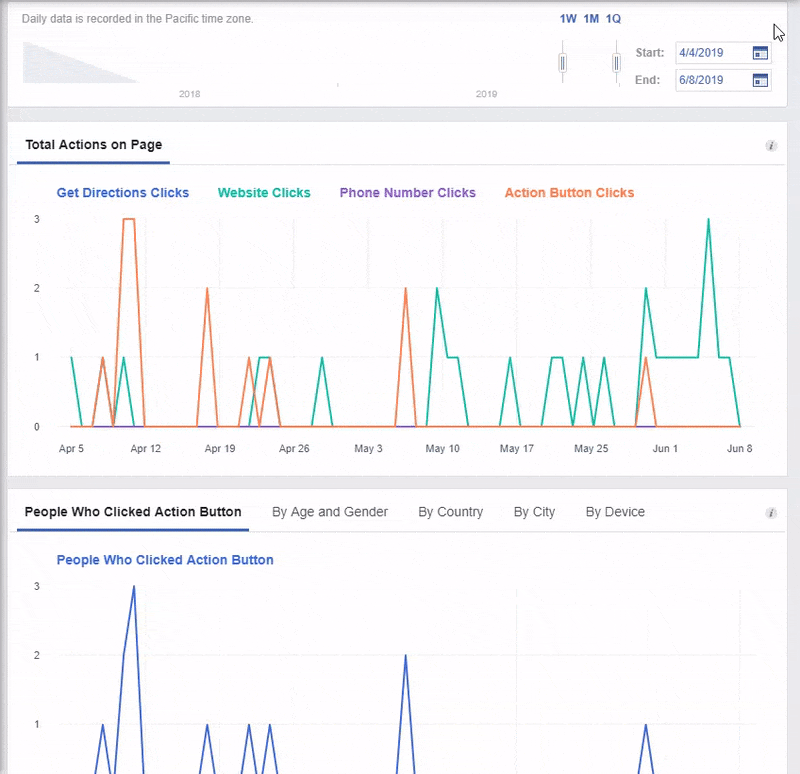
Task: Select the 1M time range
Action: point(591,19)
